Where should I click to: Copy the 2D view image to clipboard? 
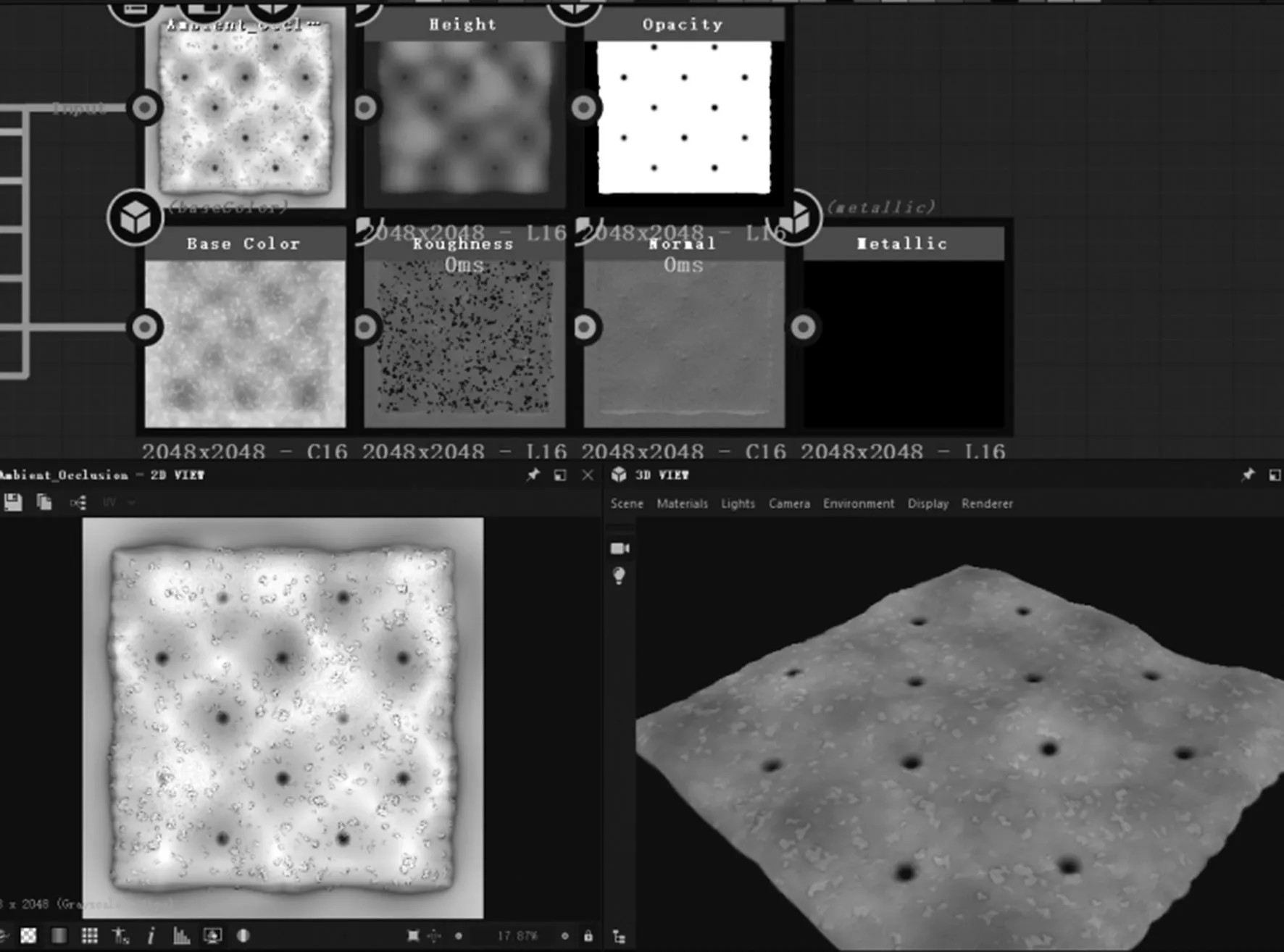(44, 501)
